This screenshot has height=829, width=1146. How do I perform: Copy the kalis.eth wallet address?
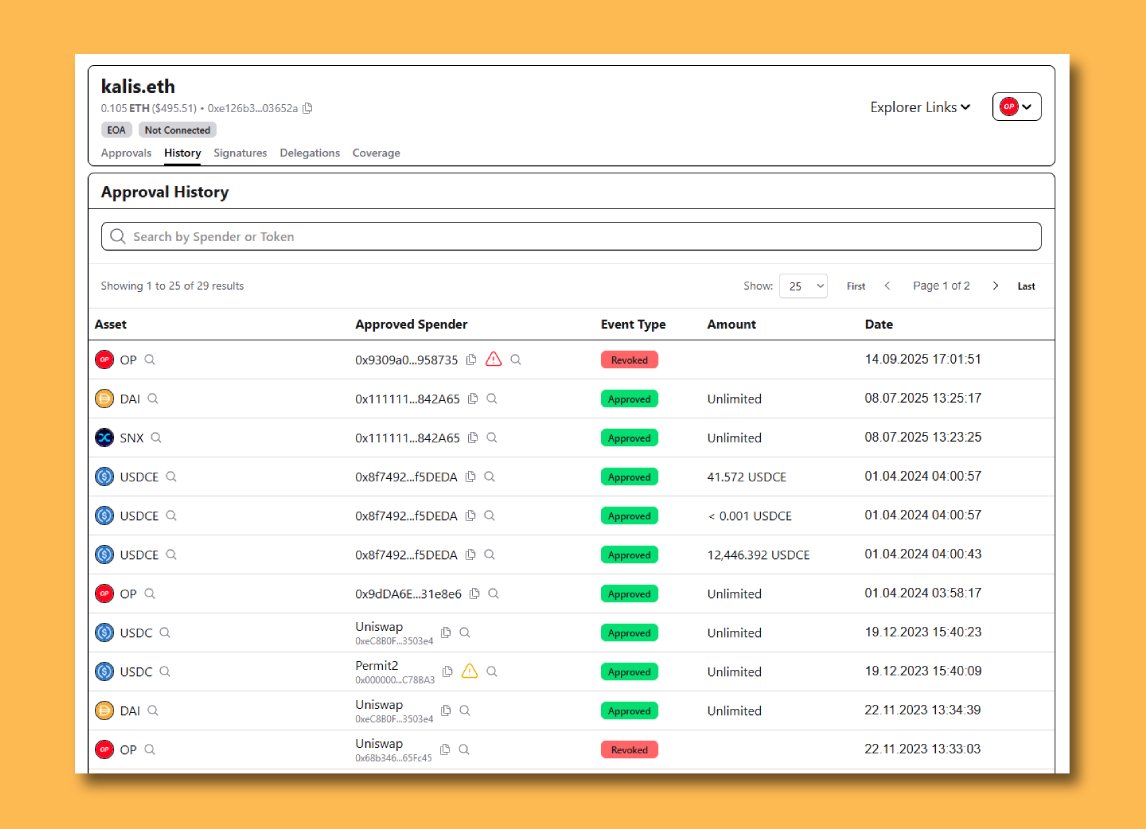(x=308, y=108)
